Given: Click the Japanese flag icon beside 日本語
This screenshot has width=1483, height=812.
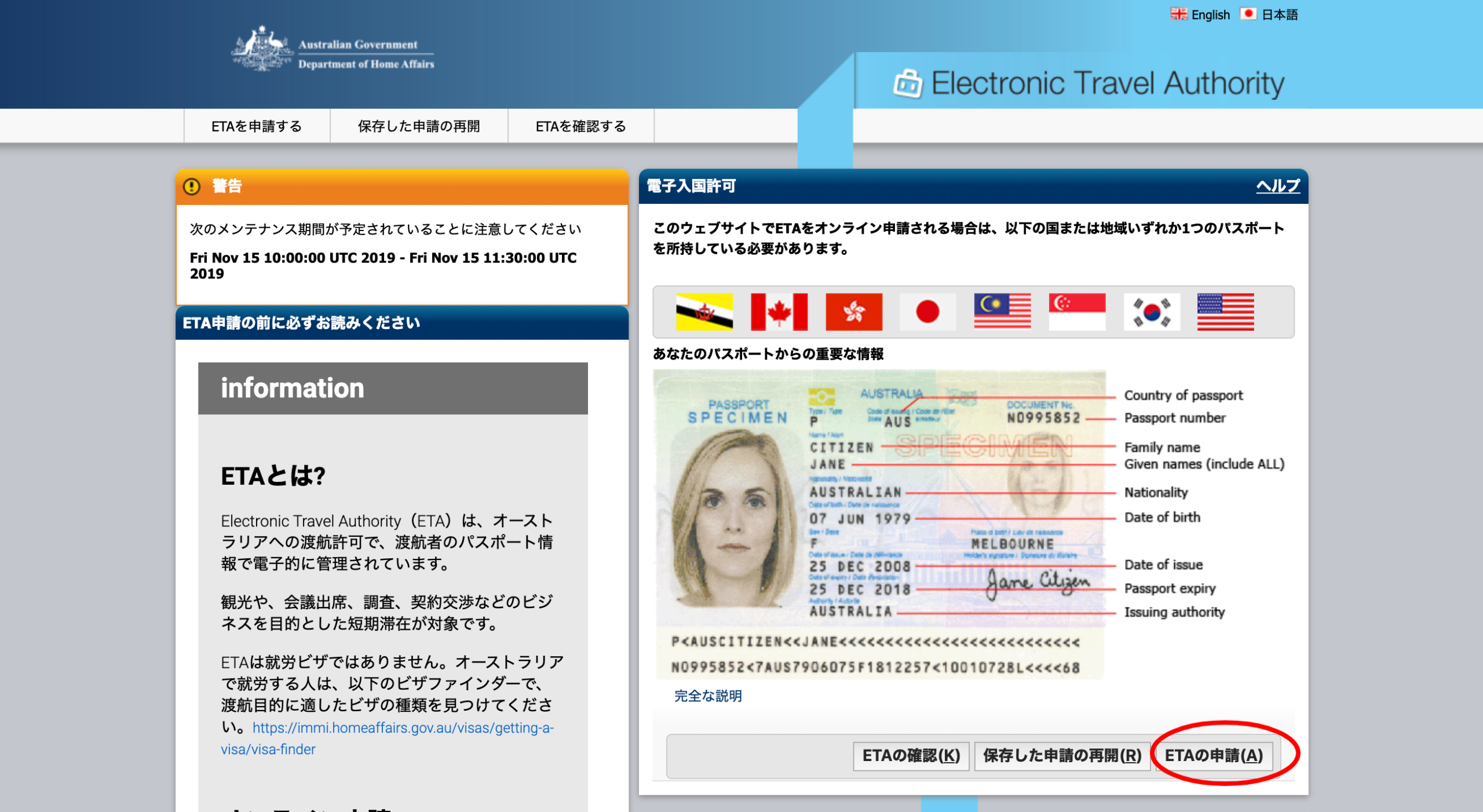Looking at the screenshot, I should [x=1248, y=14].
